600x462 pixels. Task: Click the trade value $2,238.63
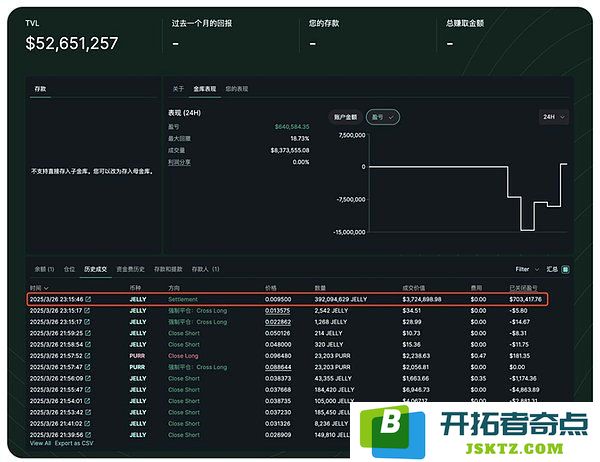(x=416, y=356)
